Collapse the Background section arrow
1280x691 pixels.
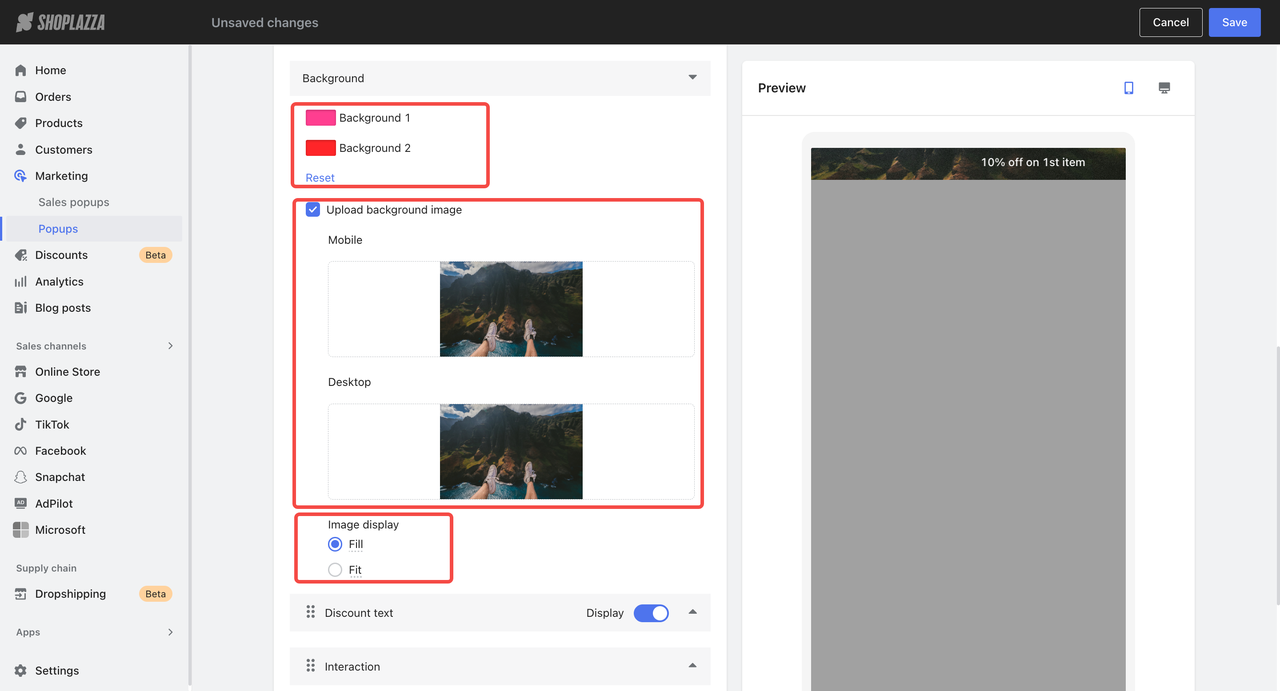point(692,78)
